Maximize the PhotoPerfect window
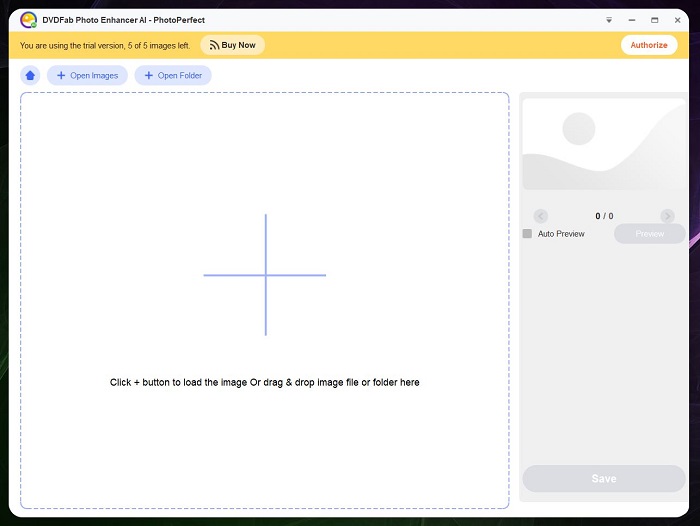Viewport: 700px width, 526px height. click(654, 20)
